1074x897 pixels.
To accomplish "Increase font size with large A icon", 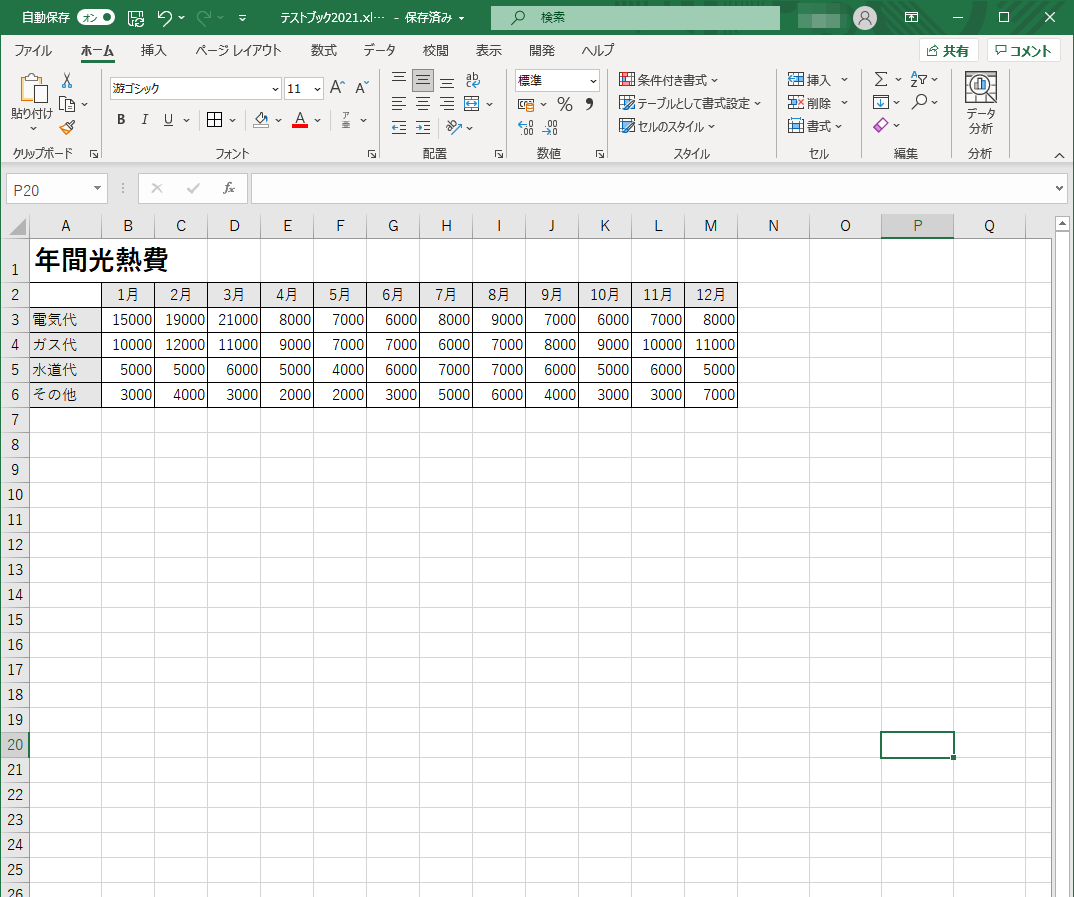I will [x=337, y=88].
